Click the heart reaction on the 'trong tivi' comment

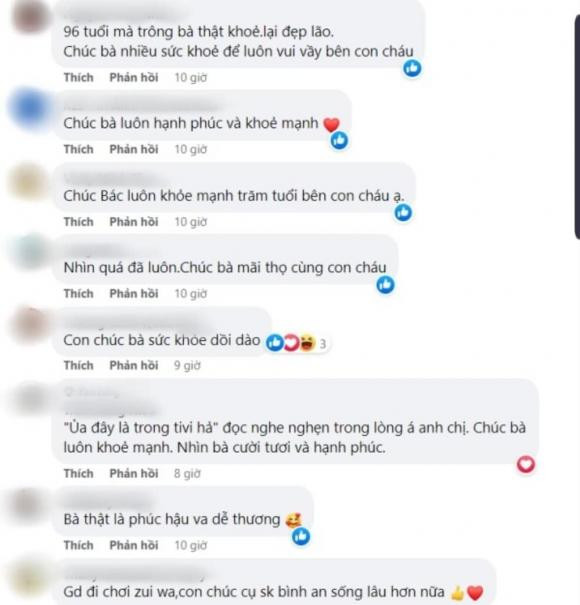pyautogui.click(x=526, y=464)
